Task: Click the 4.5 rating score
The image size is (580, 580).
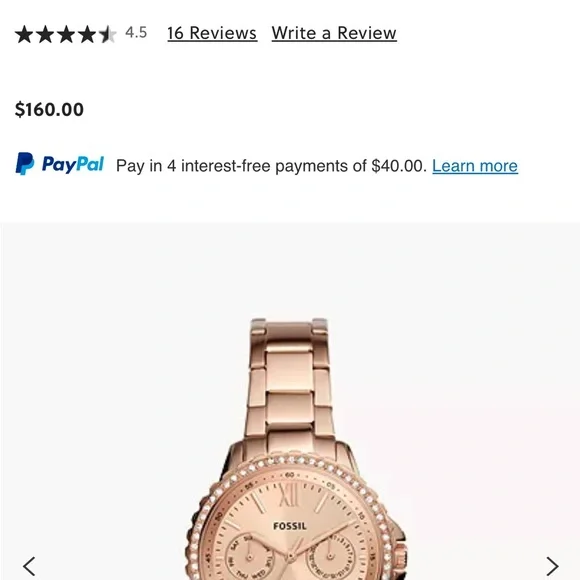Action: click(136, 33)
